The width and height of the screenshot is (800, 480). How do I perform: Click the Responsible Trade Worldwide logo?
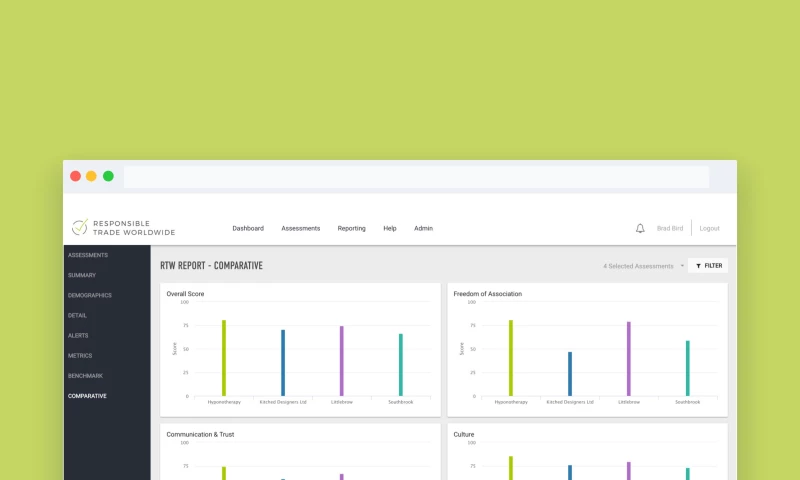(123, 228)
